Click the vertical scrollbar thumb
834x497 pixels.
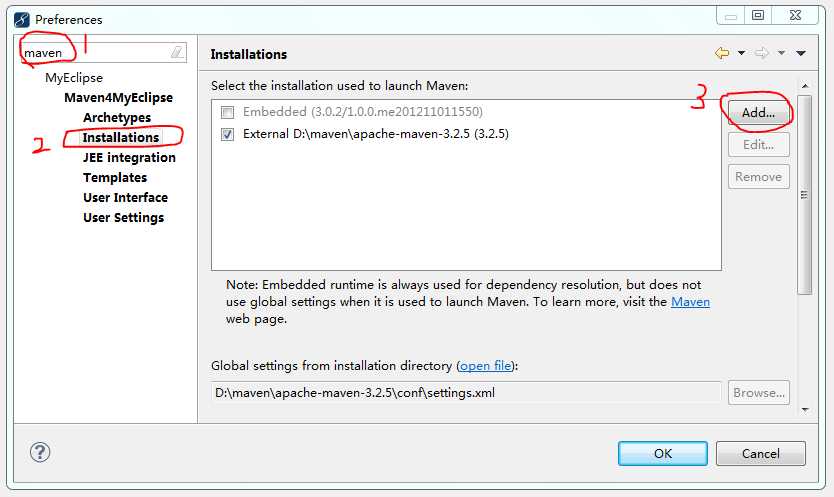point(805,195)
